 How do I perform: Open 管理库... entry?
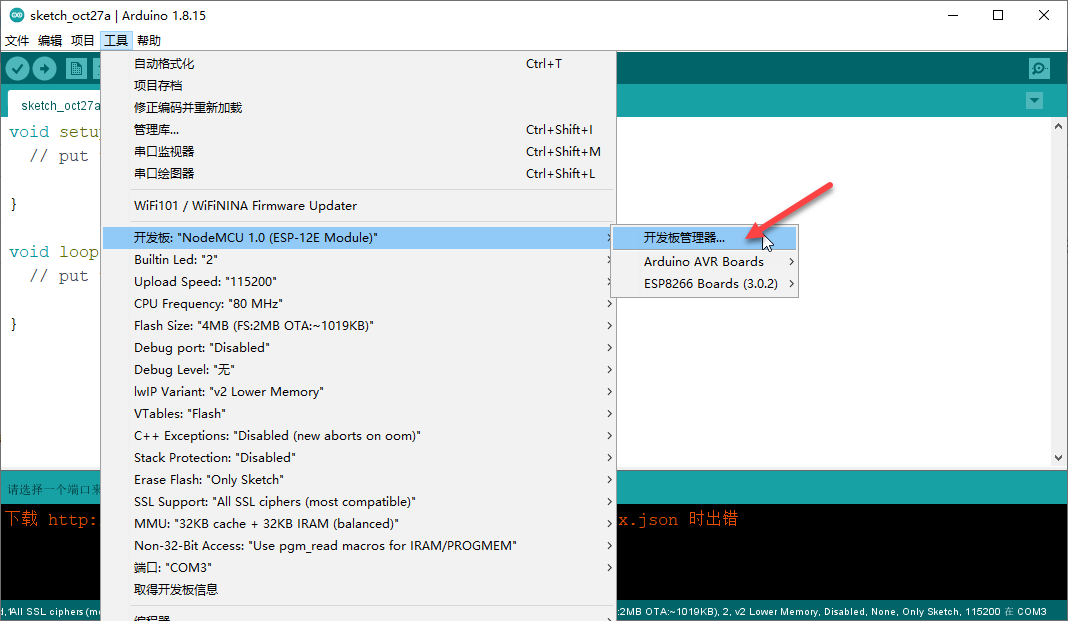[359, 129]
